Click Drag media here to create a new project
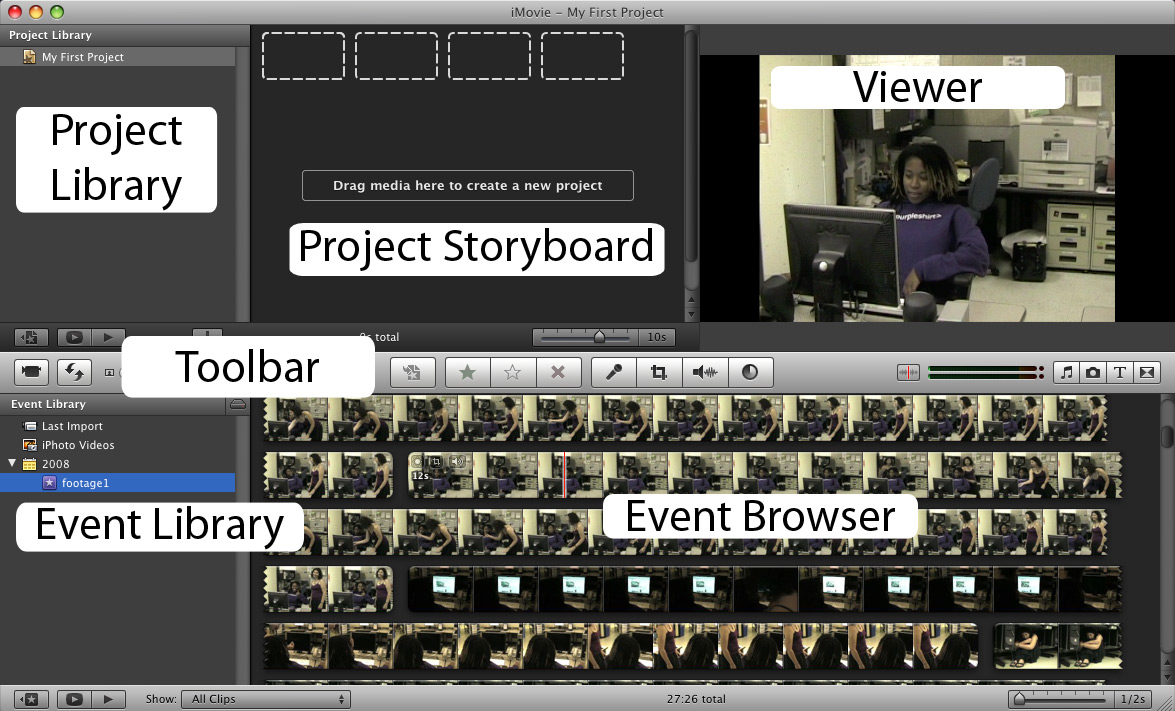Viewport: 1175px width, 711px height. pos(467,185)
